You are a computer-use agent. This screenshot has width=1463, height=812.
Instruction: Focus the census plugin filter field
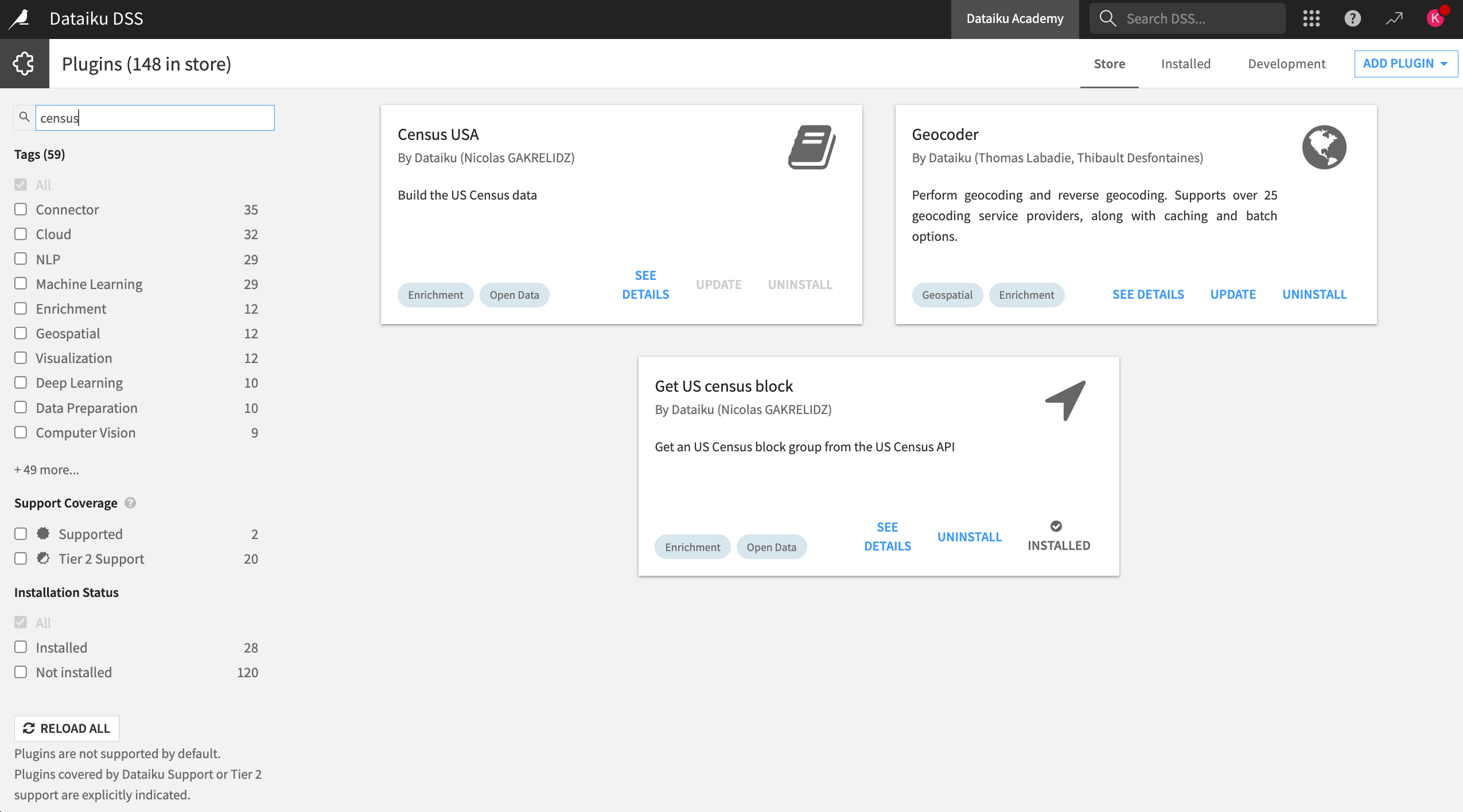(155, 118)
